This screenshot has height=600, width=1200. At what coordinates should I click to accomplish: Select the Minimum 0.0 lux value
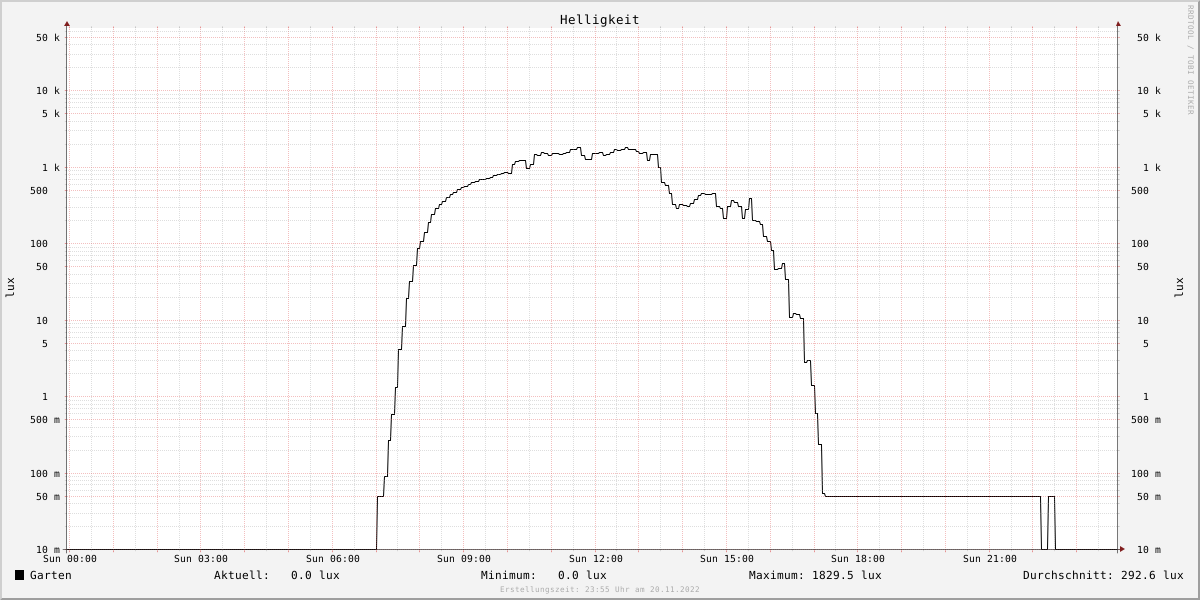(x=582, y=575)
